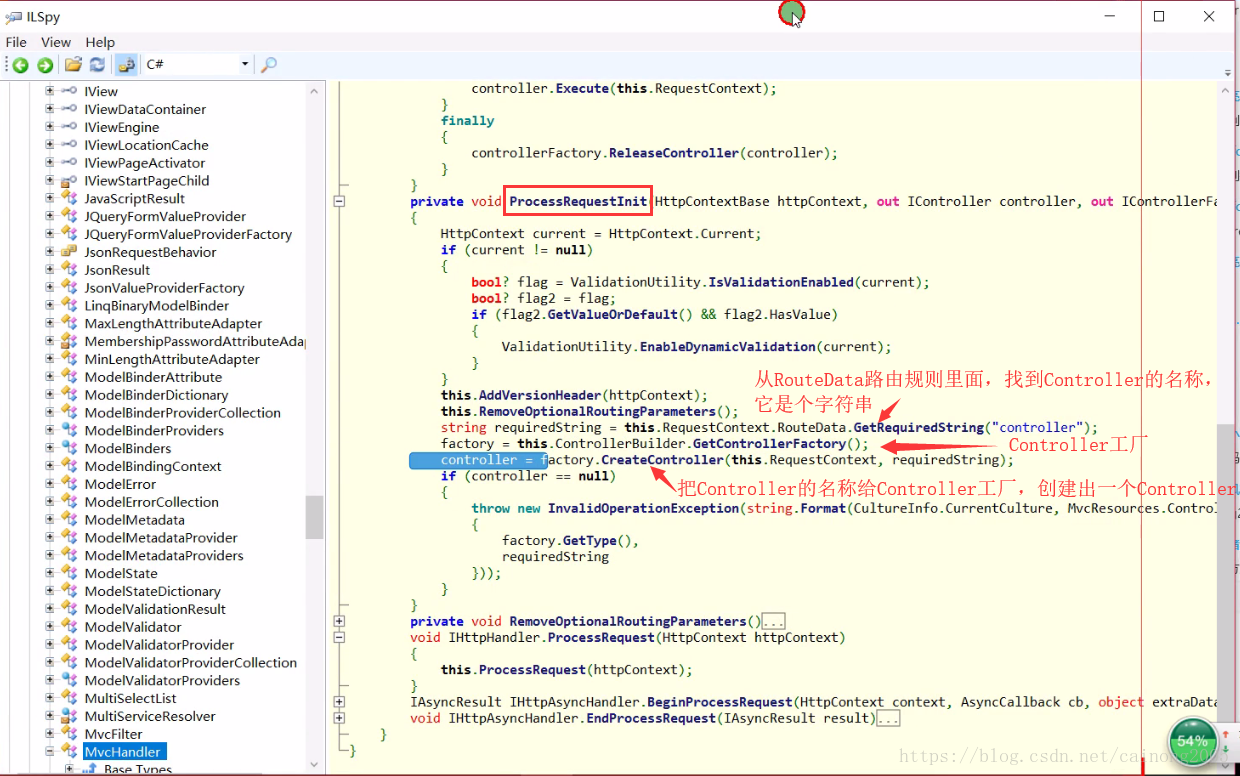
Task: Select the JsonRequestBehavior enum icon
Action: (x=69, y=252)
